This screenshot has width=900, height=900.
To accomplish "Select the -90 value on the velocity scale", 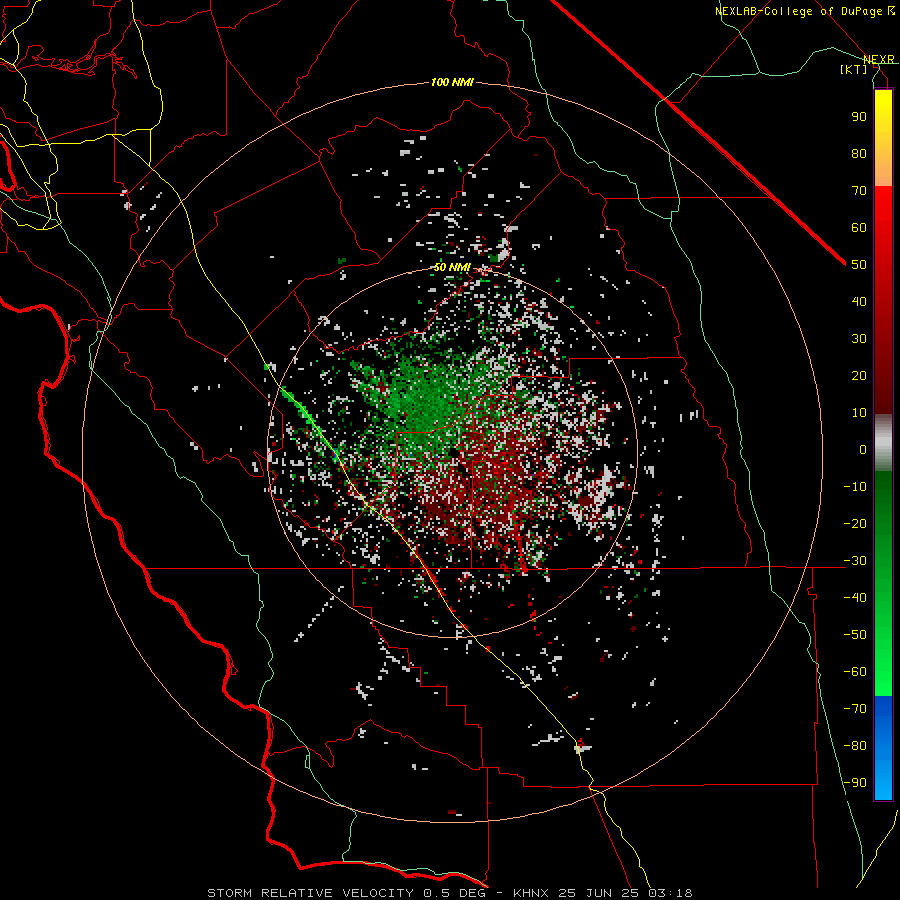I will 855,782.
